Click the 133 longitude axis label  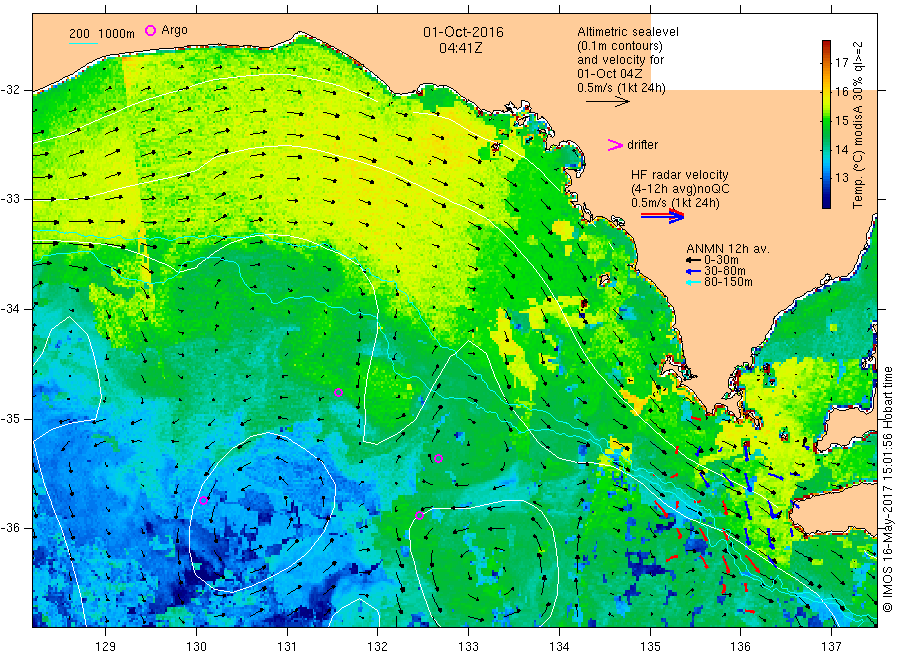468,646
